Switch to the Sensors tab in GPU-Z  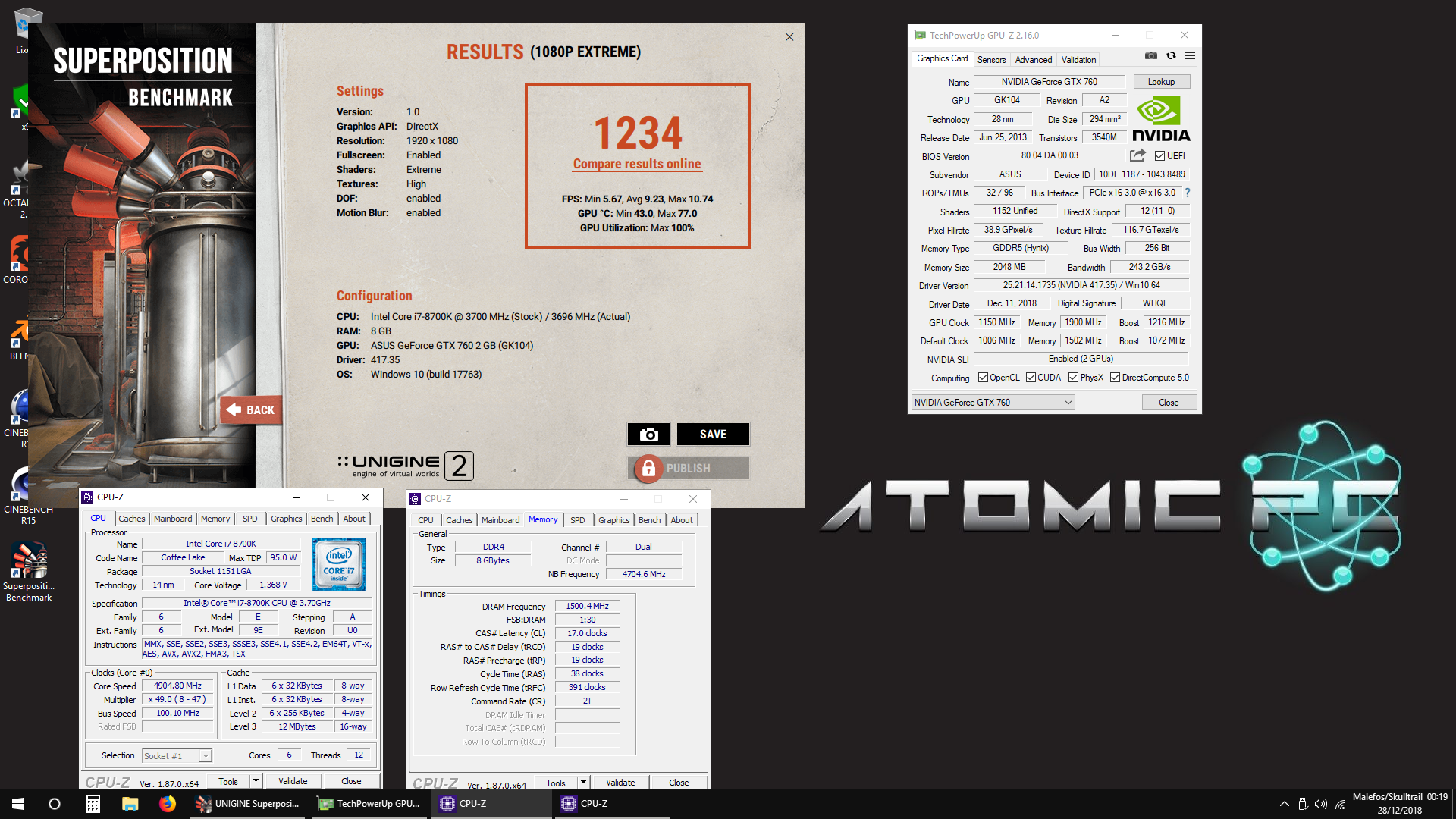(991, 60)
